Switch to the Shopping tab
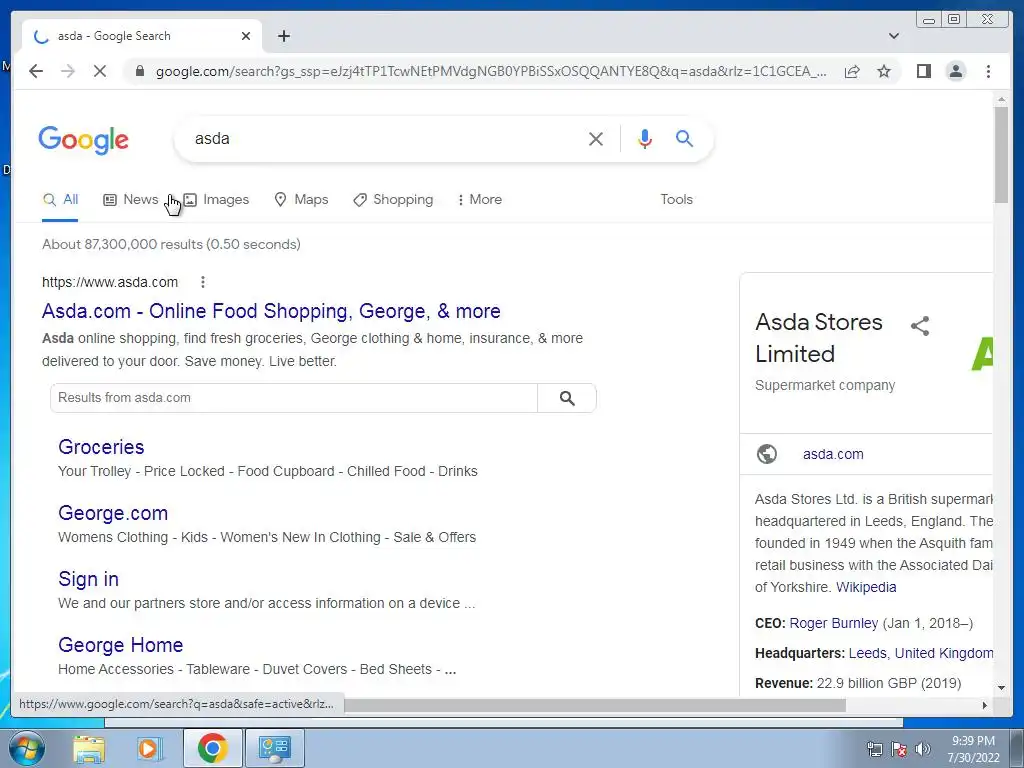 point(393,199)
